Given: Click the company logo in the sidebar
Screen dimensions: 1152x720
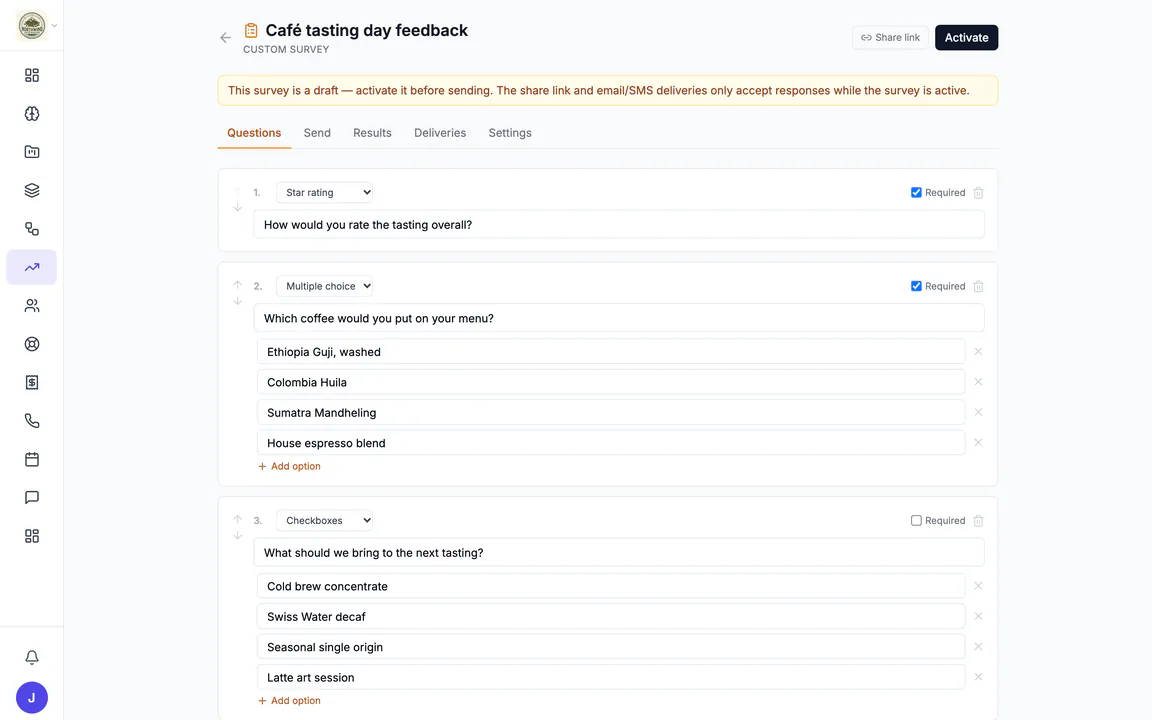Looking at the screenshot, I should point(32,26).
